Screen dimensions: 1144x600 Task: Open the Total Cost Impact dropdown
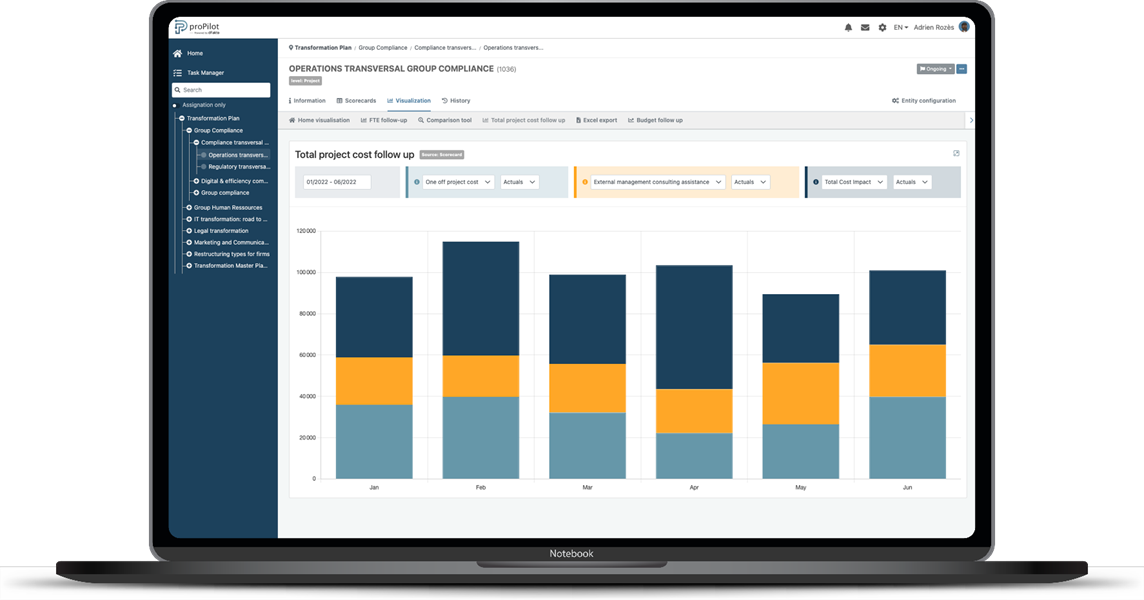coord(853,182)
